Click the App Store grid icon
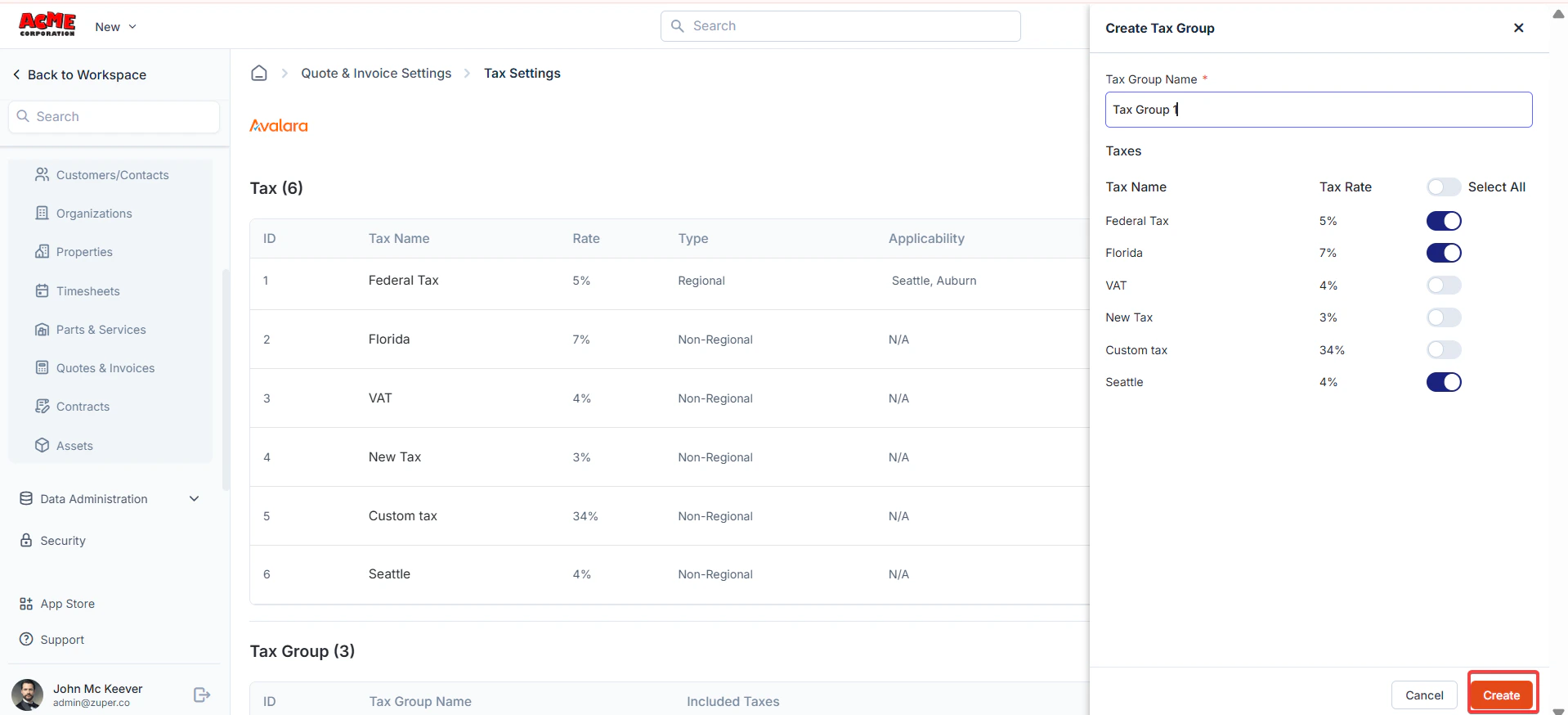This screenshot has height=715, width=1568. pyautogui.click(x=26, y=604)
